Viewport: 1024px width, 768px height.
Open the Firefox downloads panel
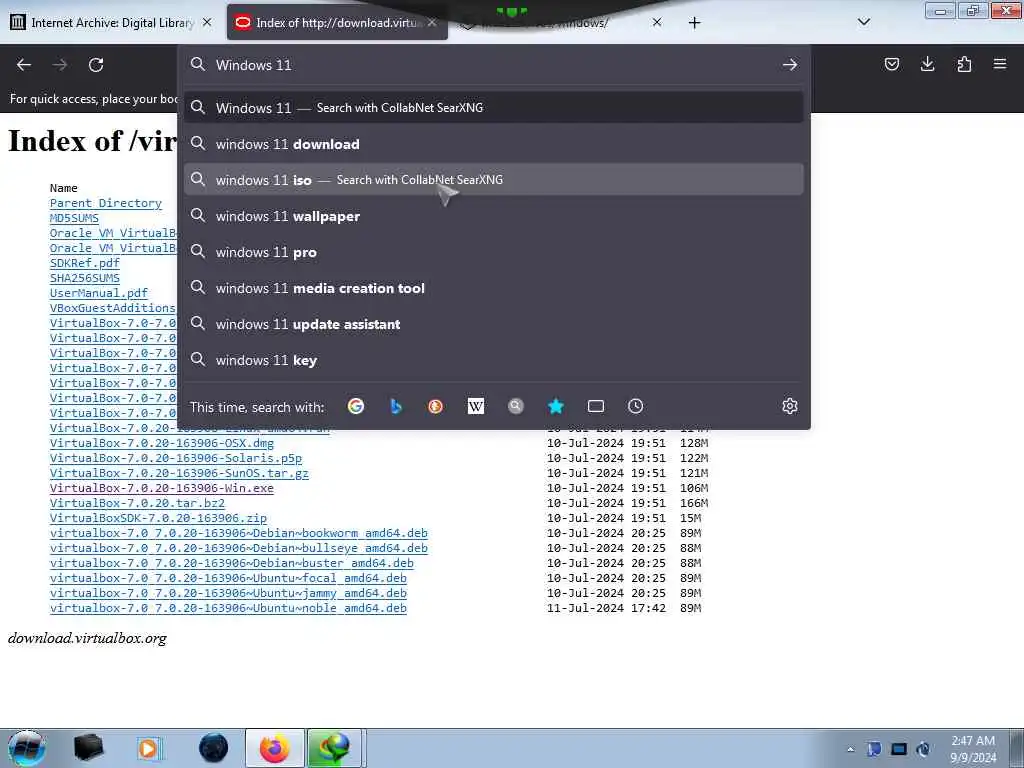(x=927, y=64)
